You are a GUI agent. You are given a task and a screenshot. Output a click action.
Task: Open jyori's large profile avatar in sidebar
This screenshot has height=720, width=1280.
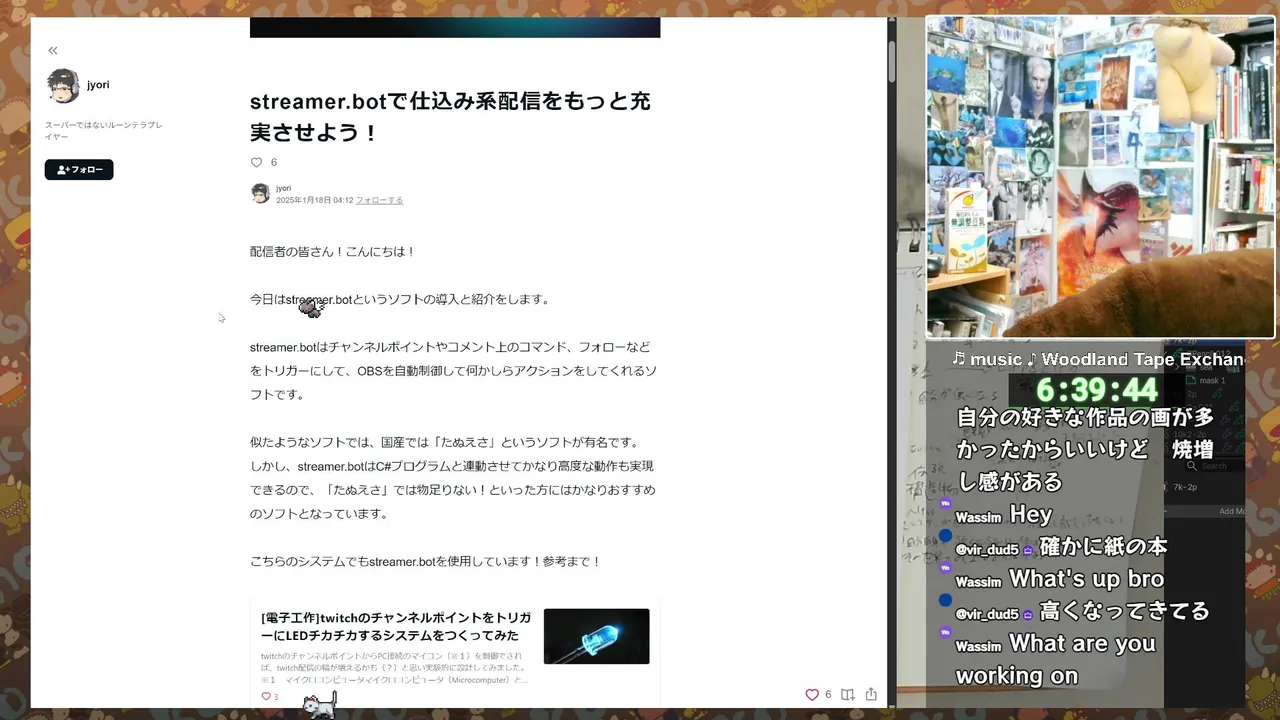[63, 86]
